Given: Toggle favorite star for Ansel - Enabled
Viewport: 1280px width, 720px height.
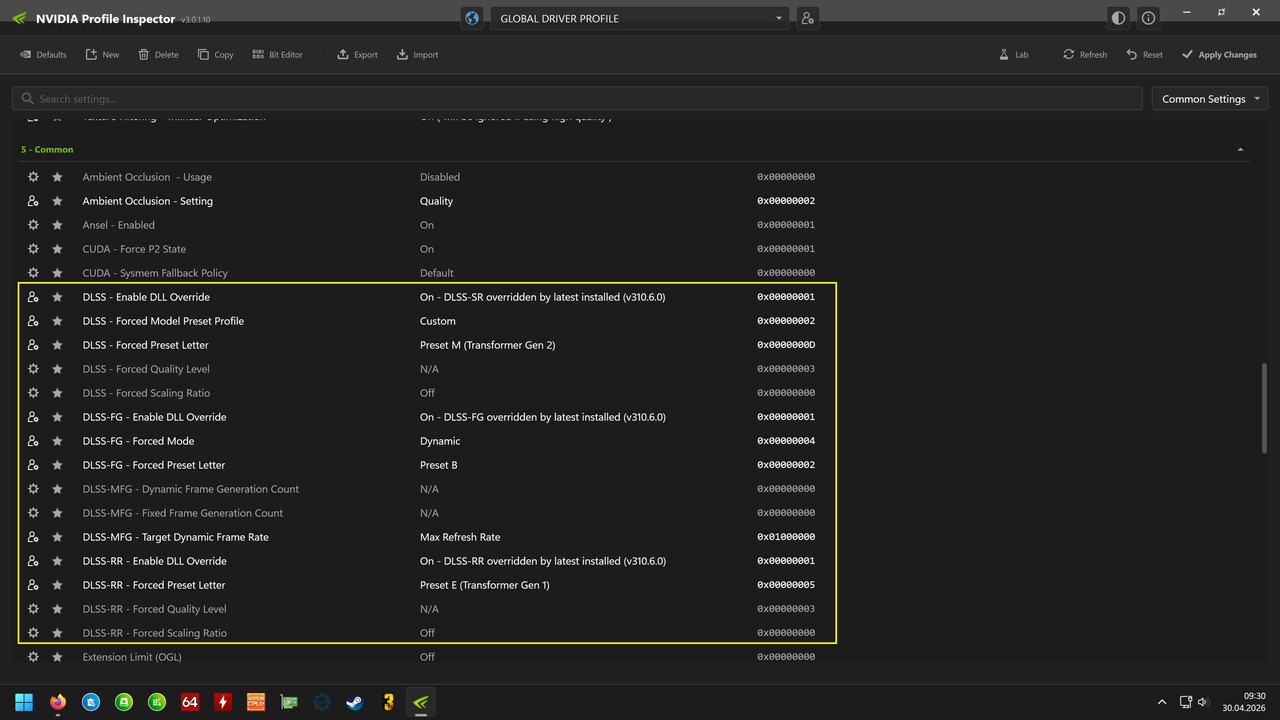Looking at the screenshot, I should pyautogui.click(x=57, y=225).
